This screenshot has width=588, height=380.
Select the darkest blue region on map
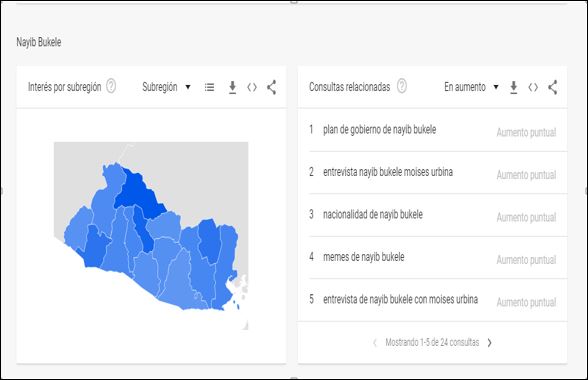pos(140,193)
